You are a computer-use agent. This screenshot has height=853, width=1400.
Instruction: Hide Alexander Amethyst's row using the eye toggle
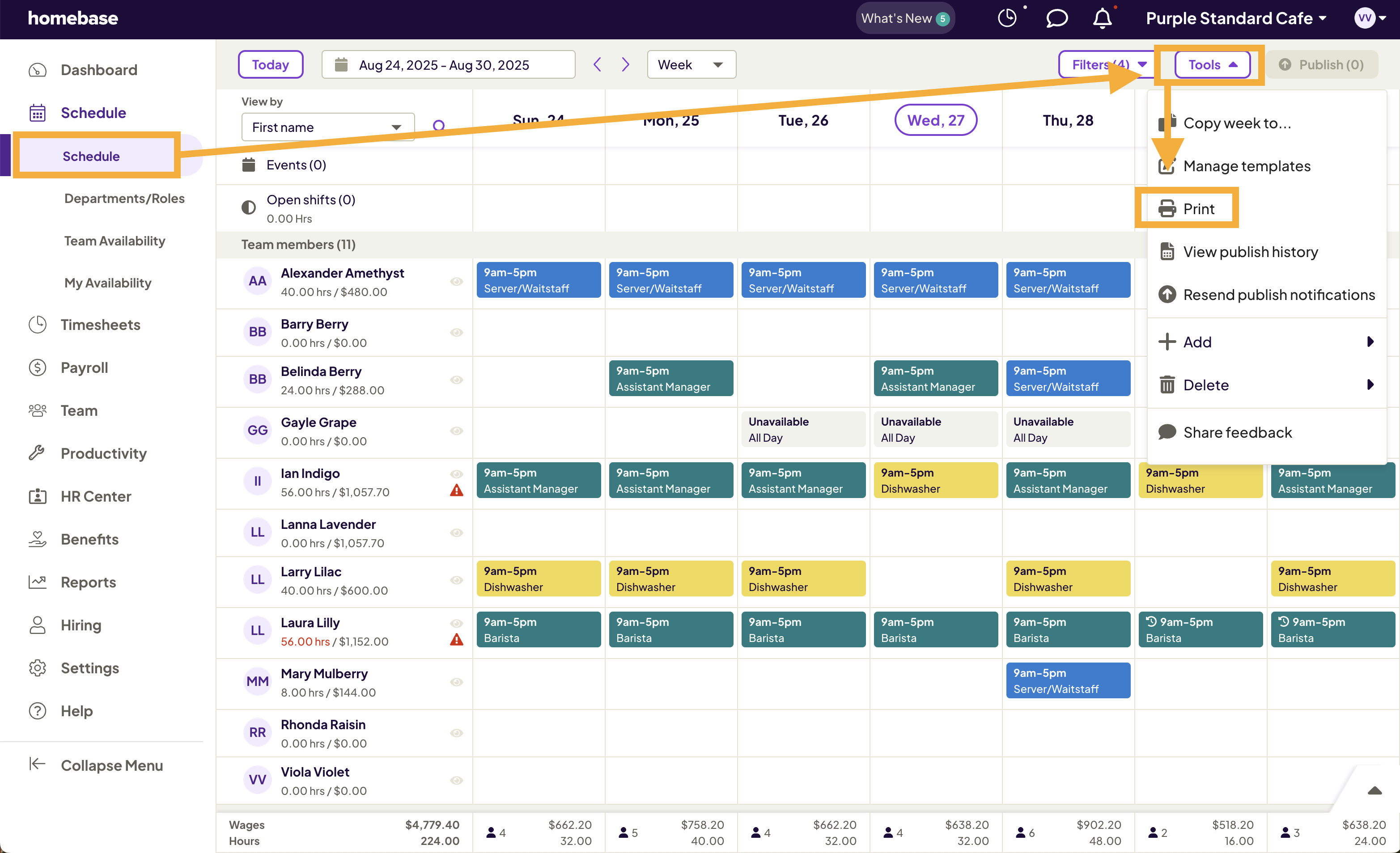pyautogui.click(x=456, y=281)
